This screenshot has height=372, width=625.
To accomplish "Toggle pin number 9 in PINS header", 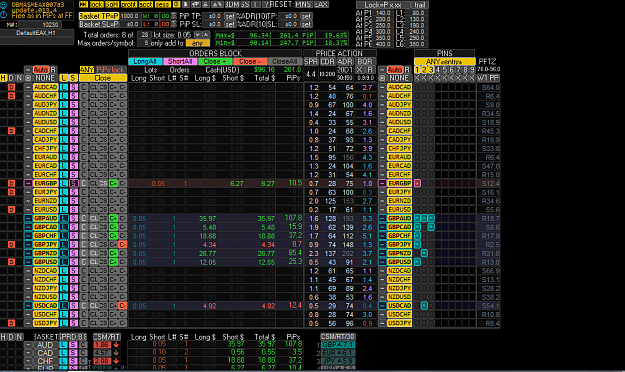I will click(x=472, y=70).
